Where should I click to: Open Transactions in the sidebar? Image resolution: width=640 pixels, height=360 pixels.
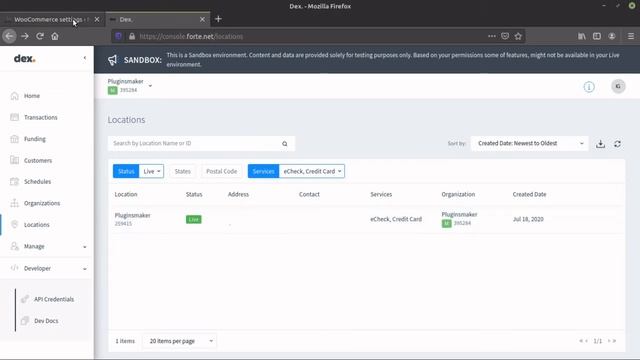[x=40, y=118]
